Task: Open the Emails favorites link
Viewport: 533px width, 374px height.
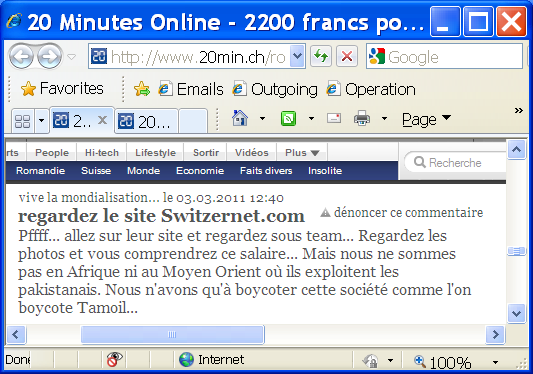Action: pos(191,89)
